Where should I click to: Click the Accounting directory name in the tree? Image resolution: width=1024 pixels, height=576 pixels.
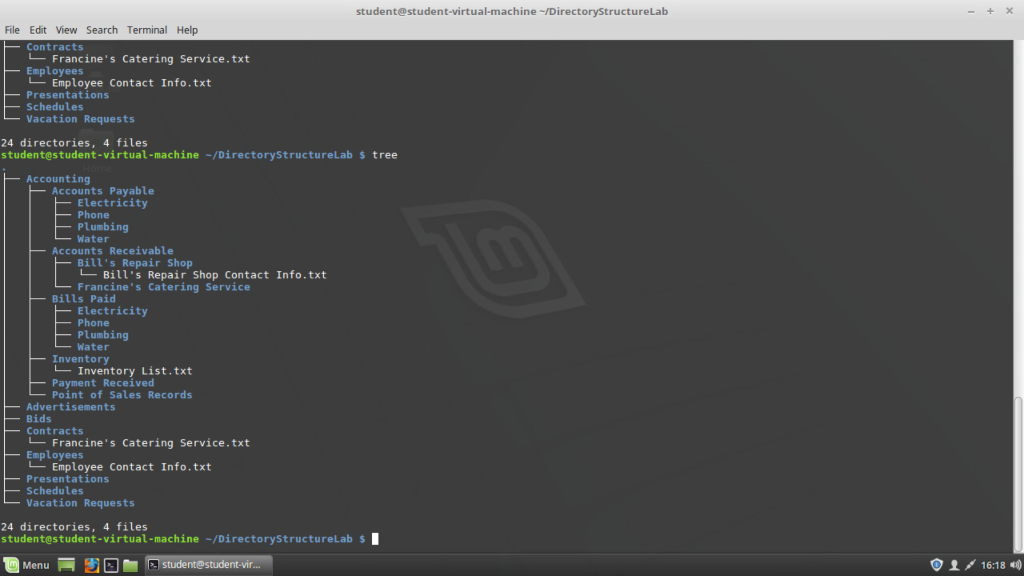pos(57,178)
